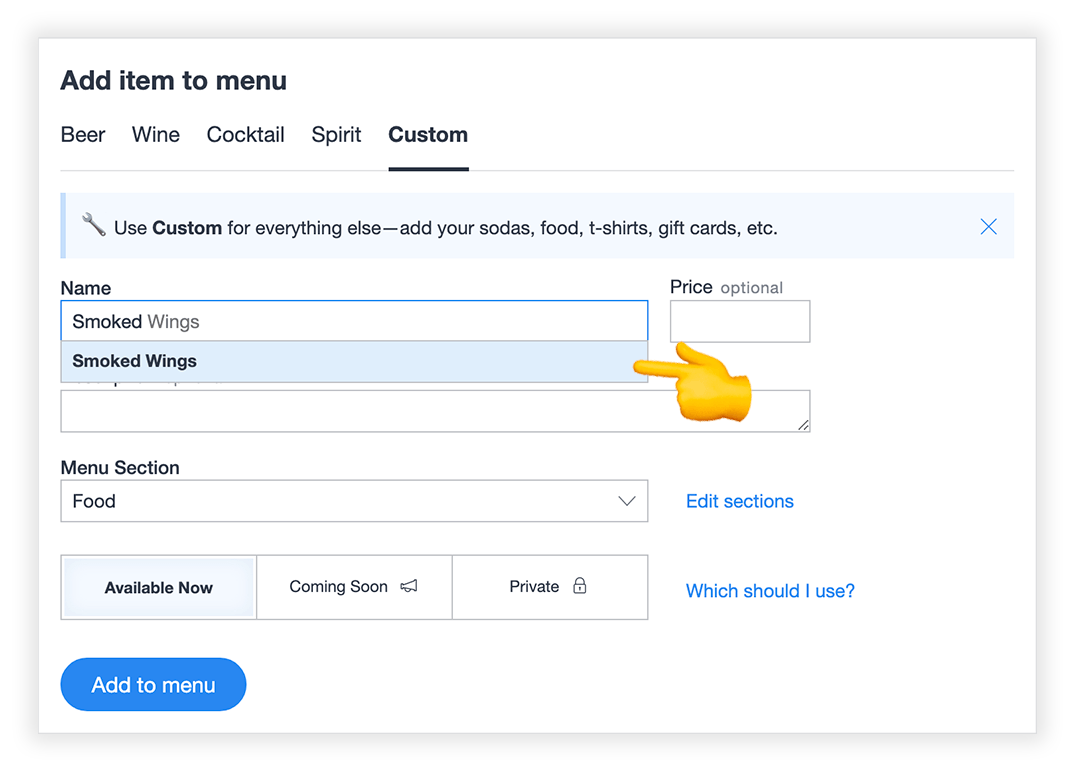Click the resize handle on the description box
Screen dimensions: 1075x772
point(803,425)
